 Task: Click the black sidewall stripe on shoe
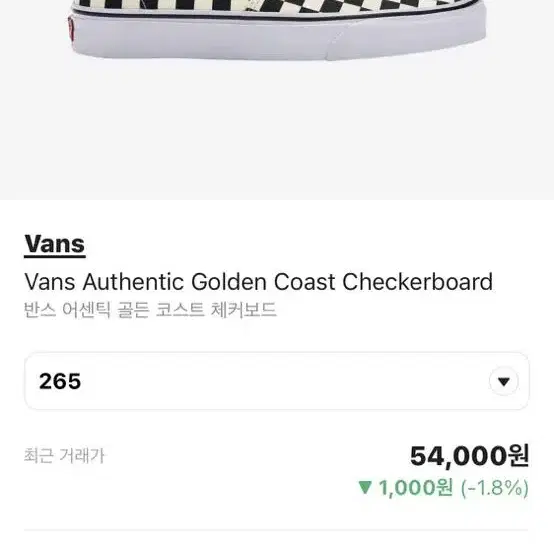point(279,15)
